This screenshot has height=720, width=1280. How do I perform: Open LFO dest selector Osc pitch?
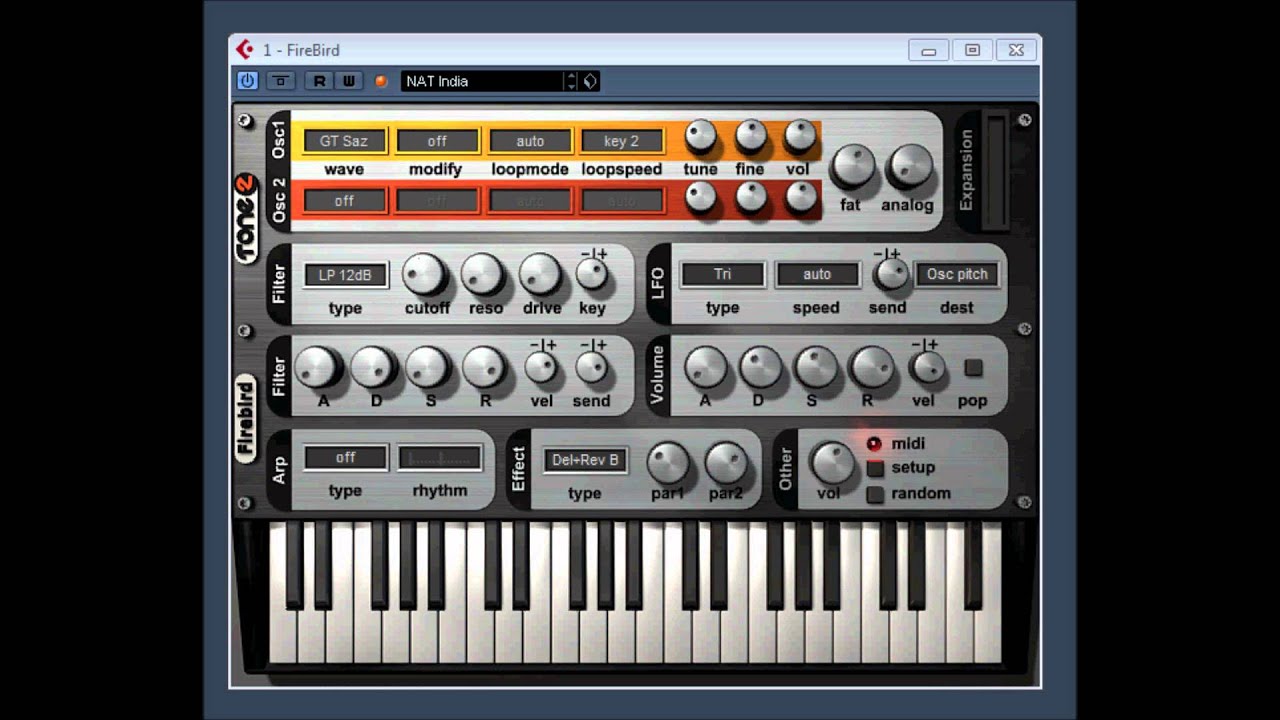(x=957, y=274)
